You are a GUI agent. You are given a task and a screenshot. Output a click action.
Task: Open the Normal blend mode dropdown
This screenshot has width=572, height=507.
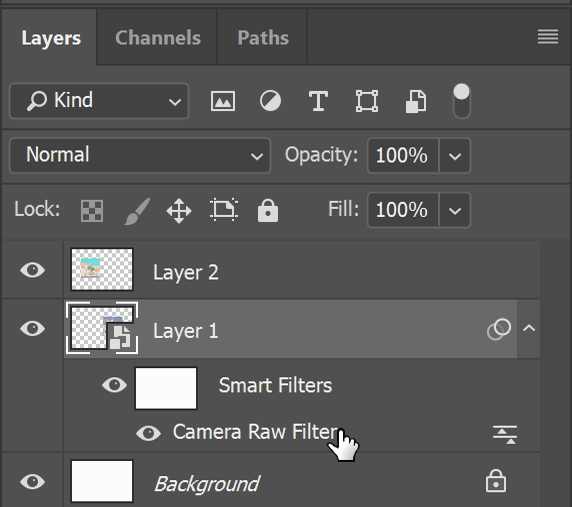click(x=140, y=155)
